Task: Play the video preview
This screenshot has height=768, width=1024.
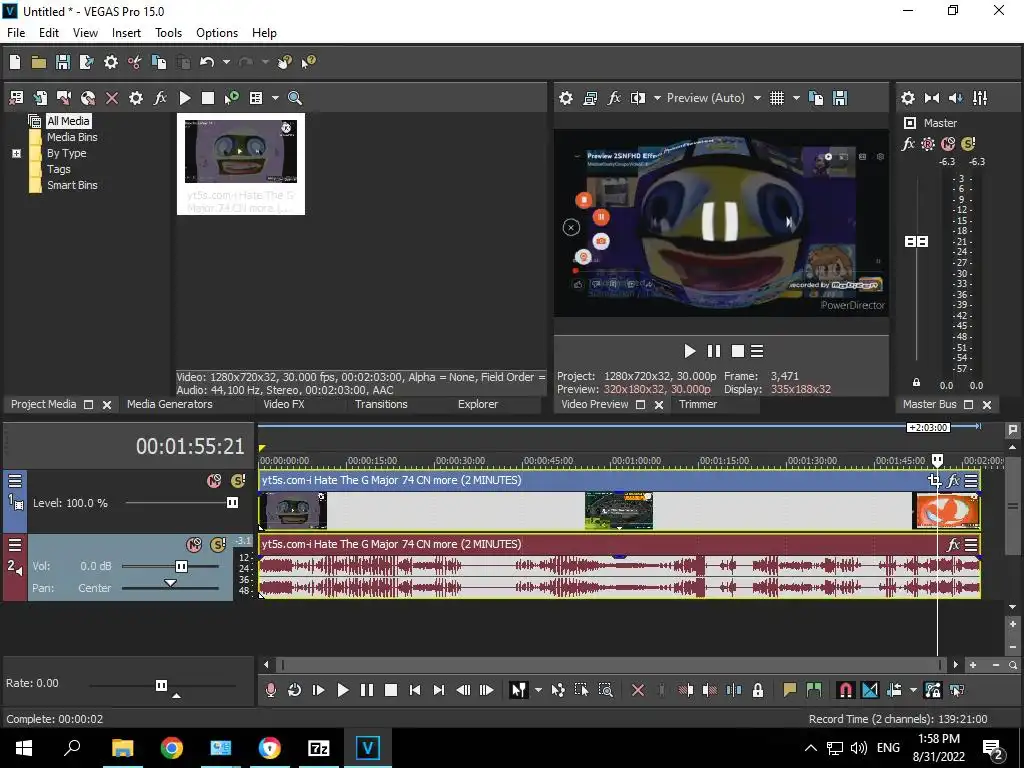Action: click(x=690, y=351)
